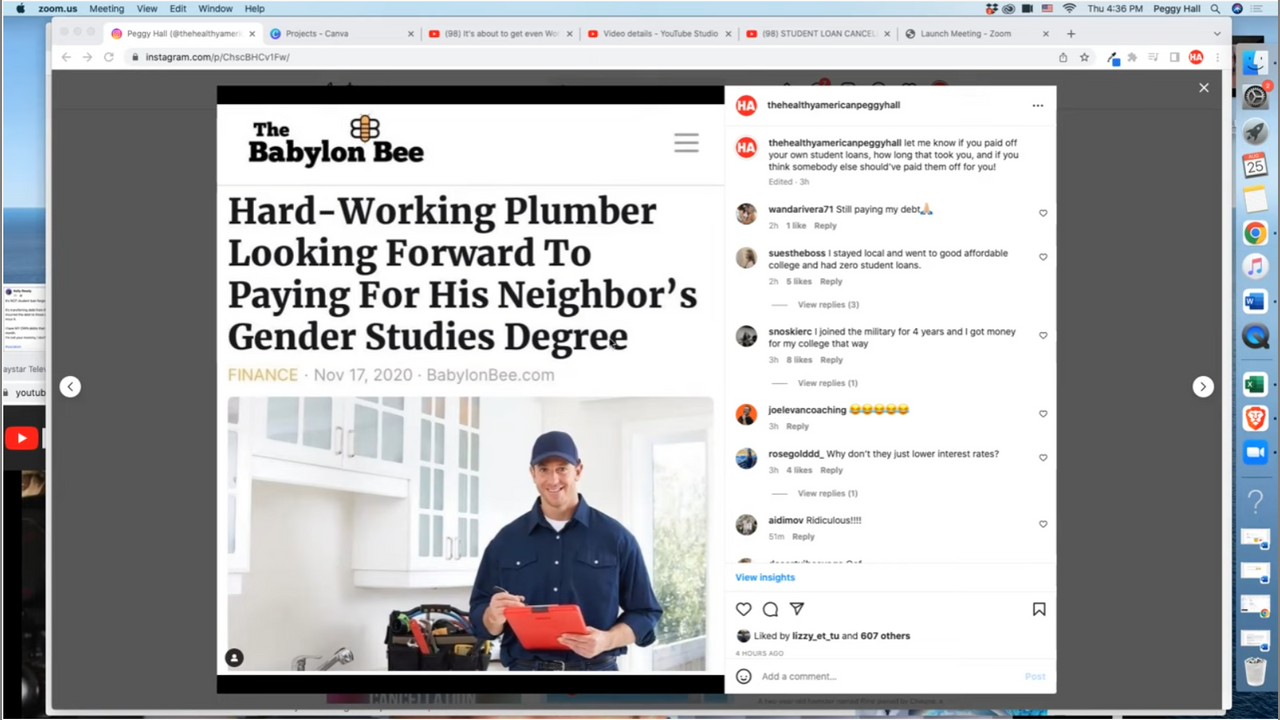Image resolution: width=1280 pixels, height=720 pixels.
Task: Go to previous post with left arrow
Action: click(x=70, y=387)
